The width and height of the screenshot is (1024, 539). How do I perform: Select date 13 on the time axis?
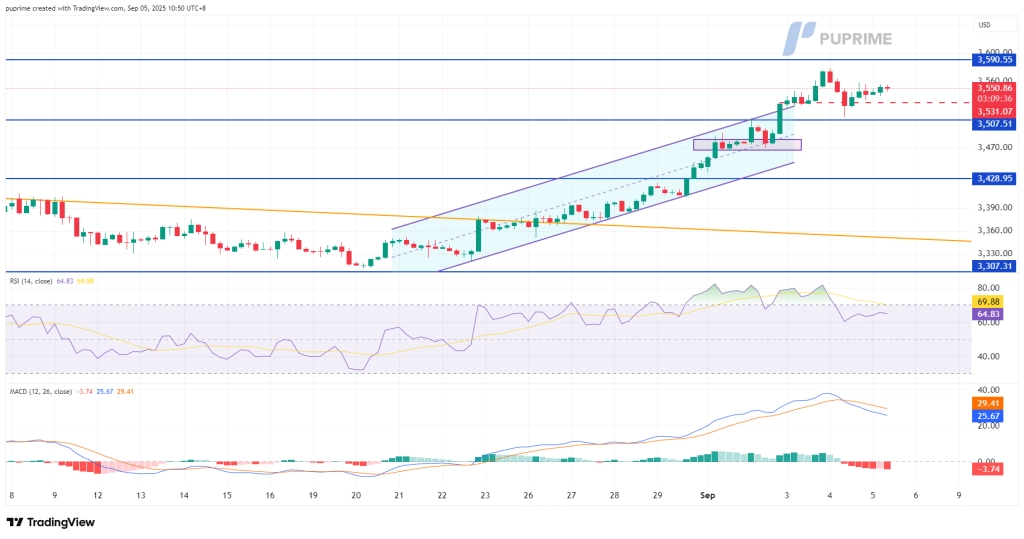(140, 496)
